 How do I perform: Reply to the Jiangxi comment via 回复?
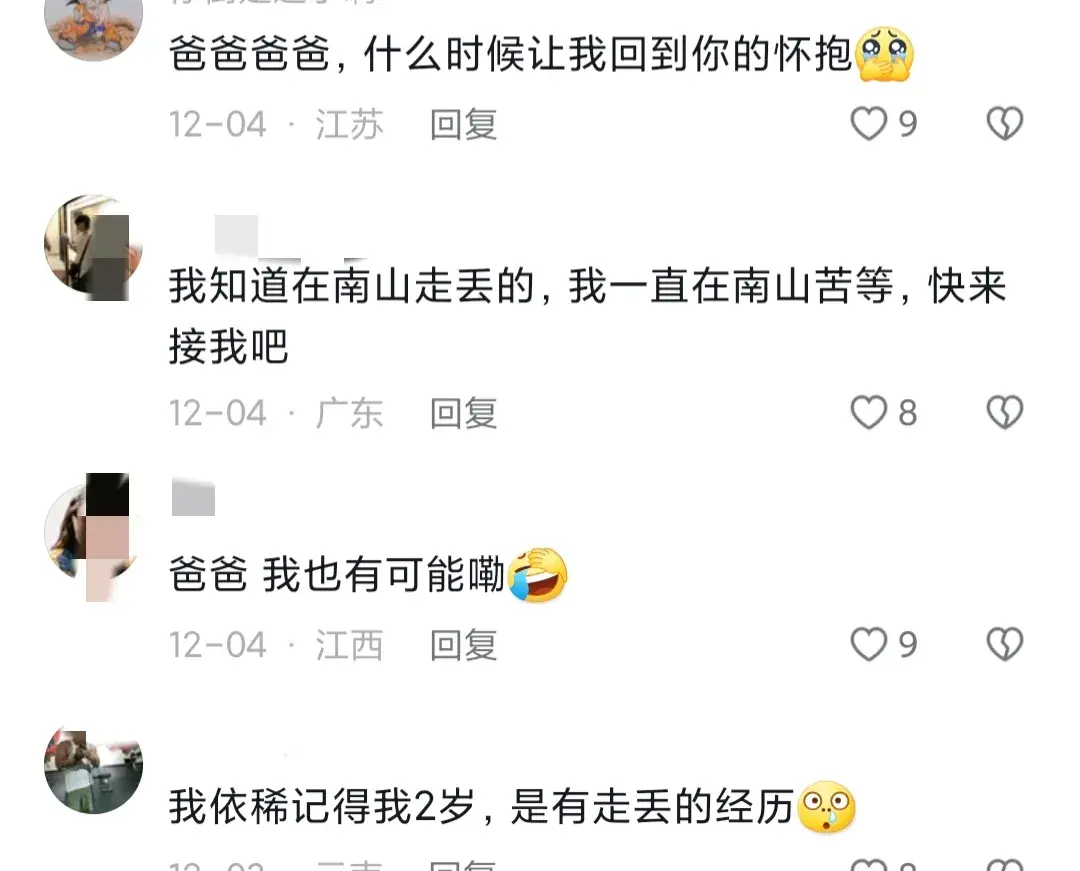click(464, 645)
